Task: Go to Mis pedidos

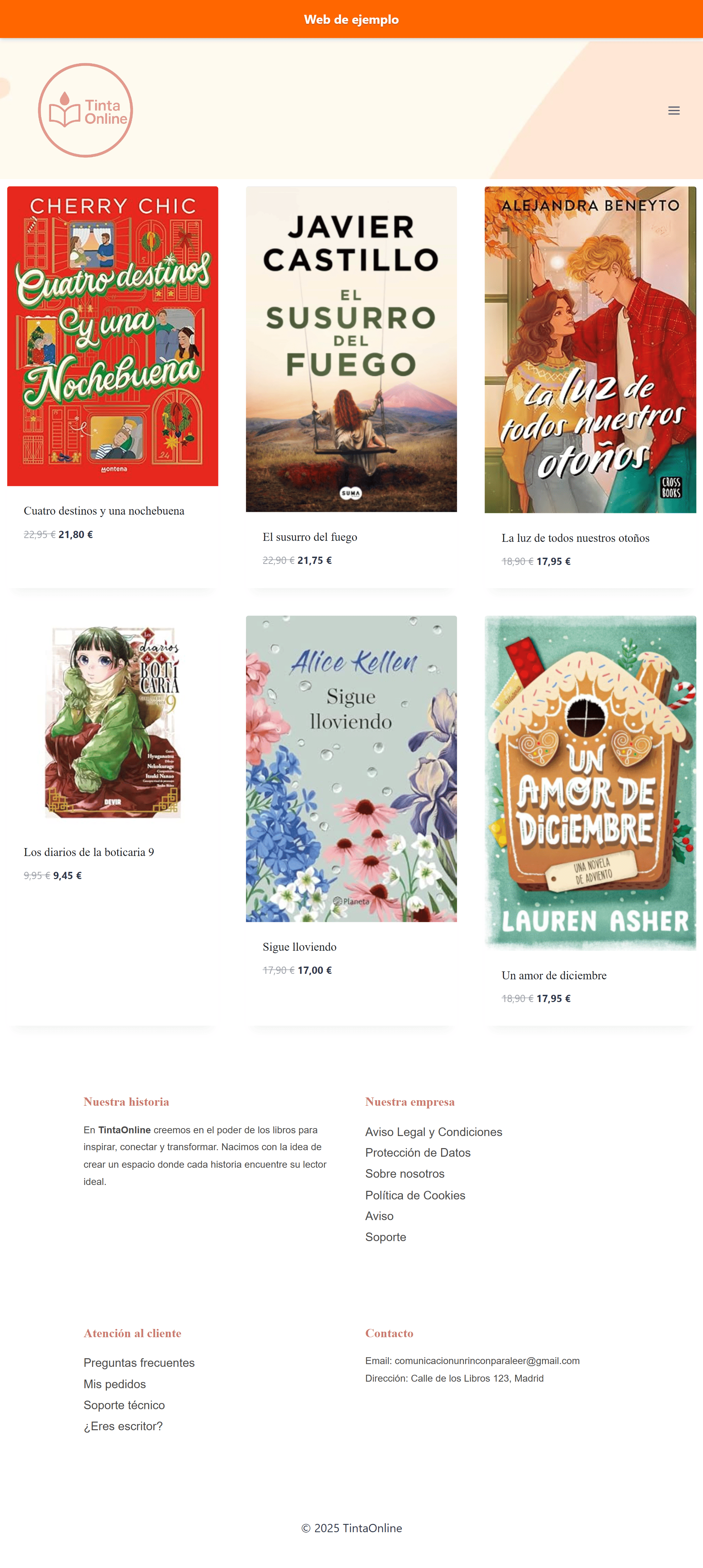Action: 114,1384
